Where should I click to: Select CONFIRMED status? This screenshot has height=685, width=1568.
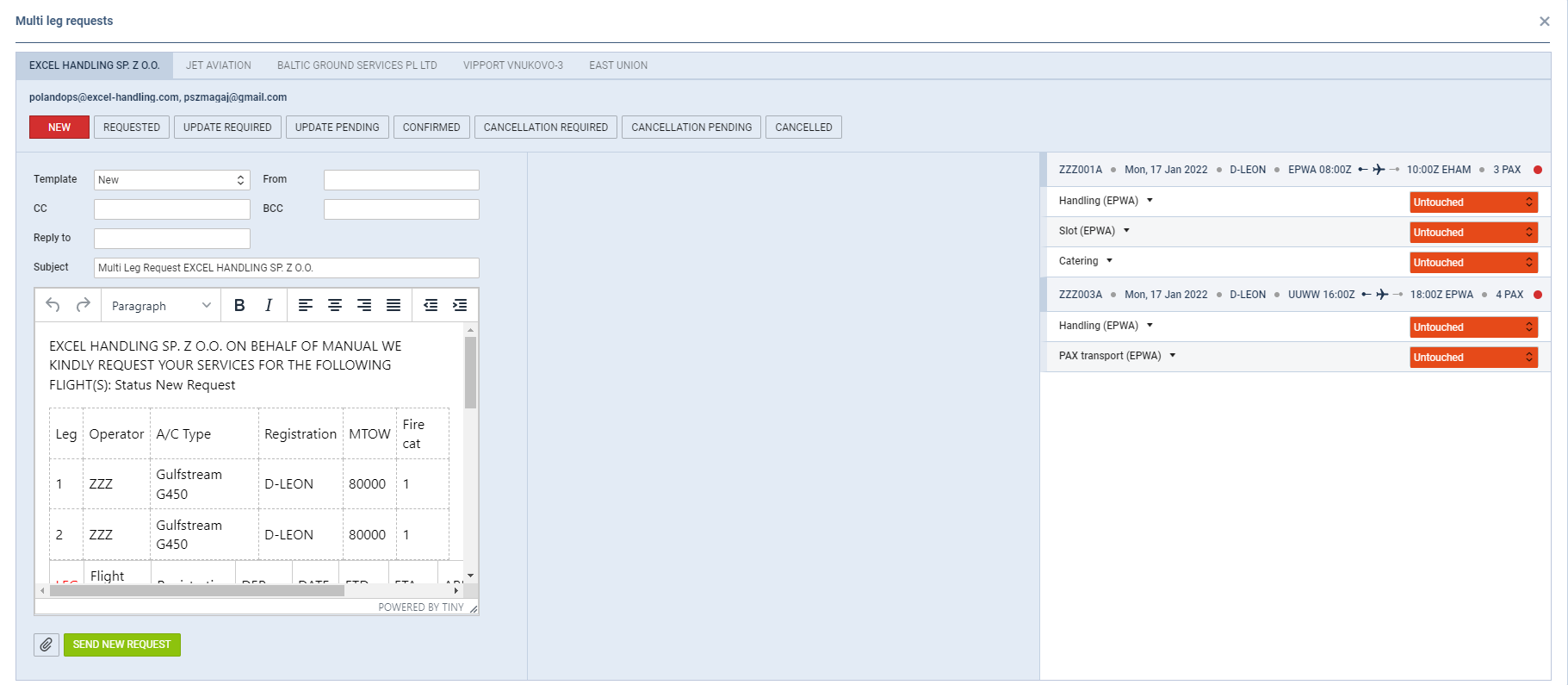pyautogui.click(x=431, y=128)
